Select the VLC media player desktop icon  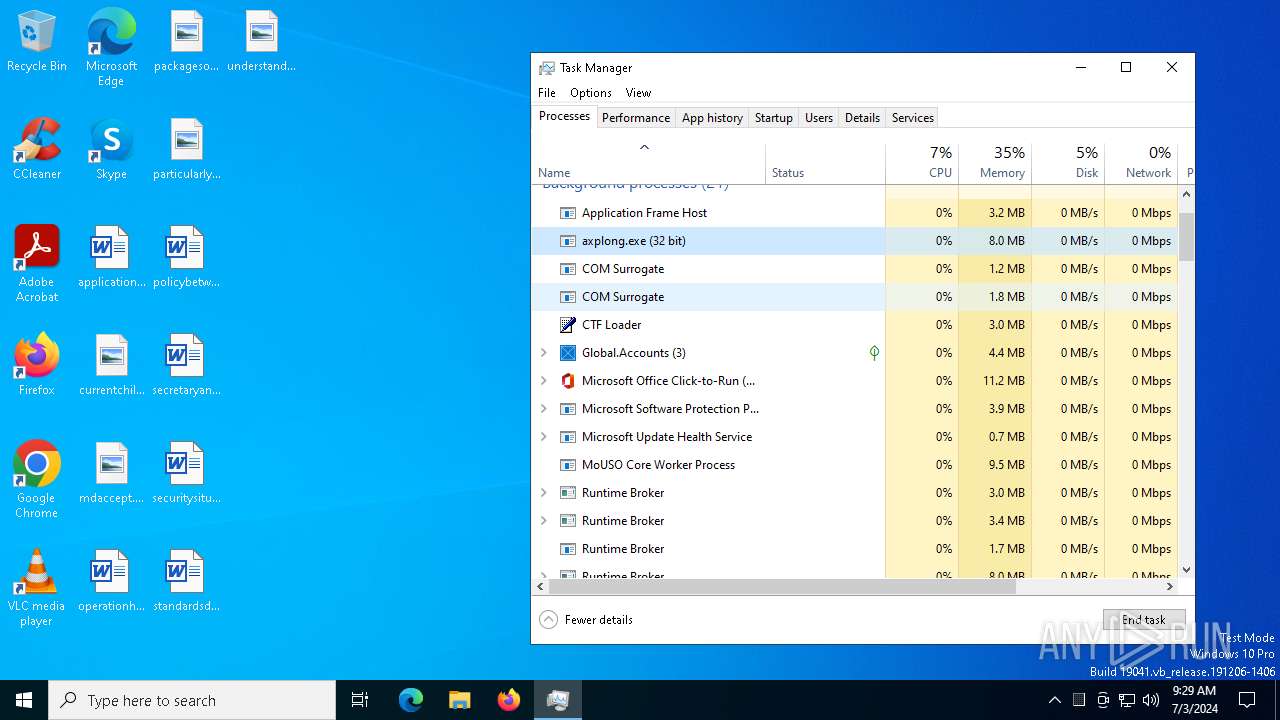[37, 588]
